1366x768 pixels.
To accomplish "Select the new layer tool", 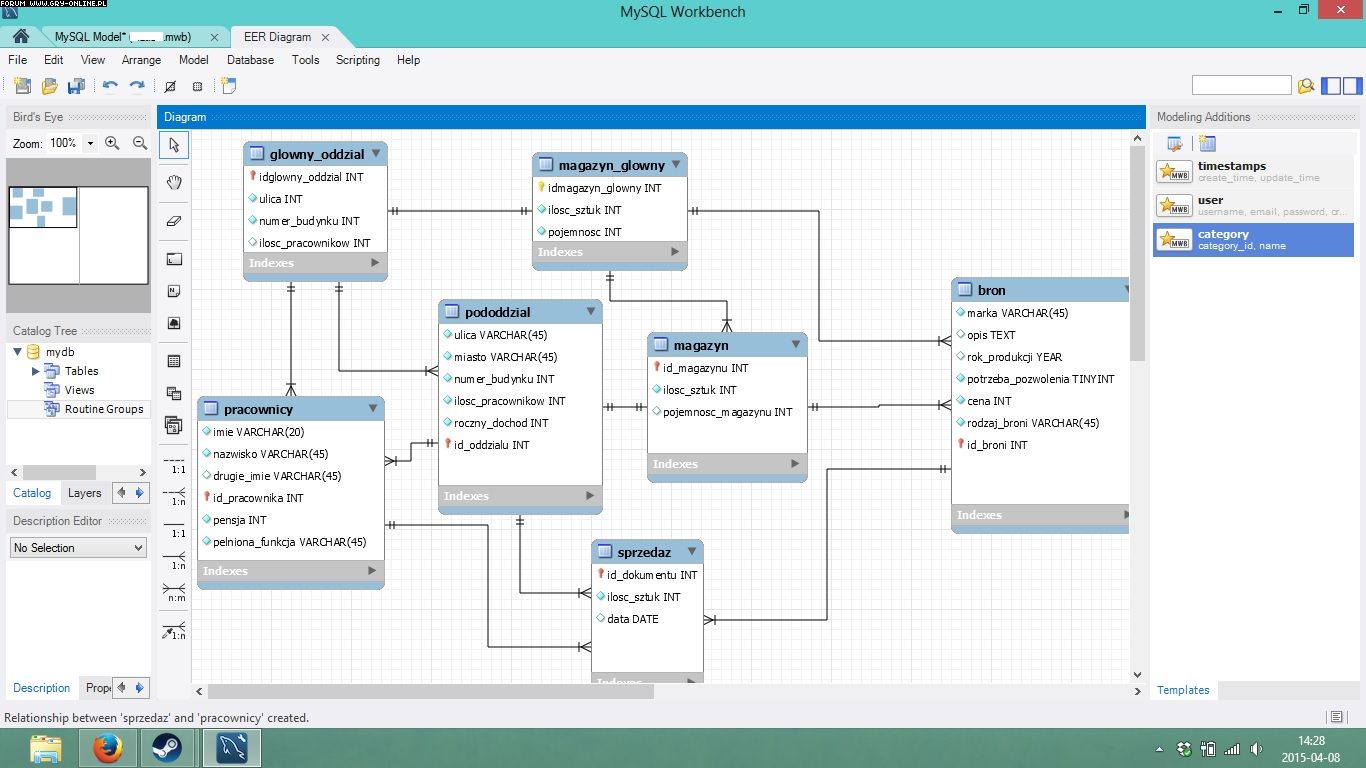I will click(174, 259).
